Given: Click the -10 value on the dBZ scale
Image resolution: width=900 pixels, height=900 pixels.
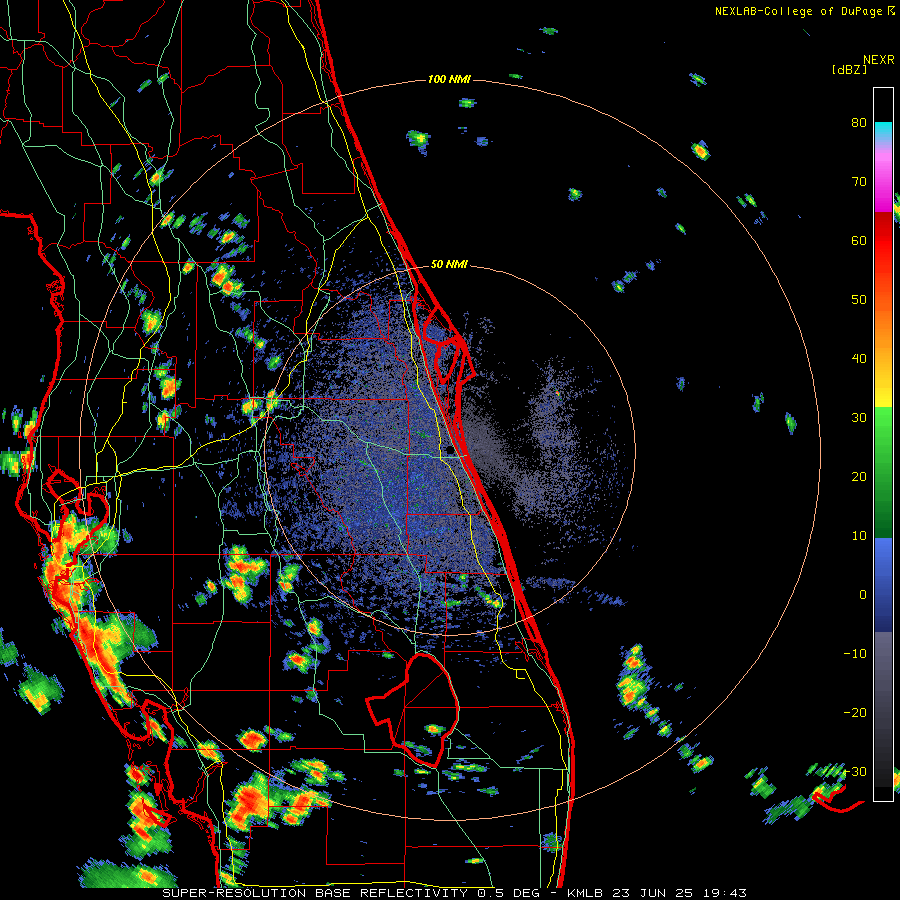Looking at the screenshot, I should [x=855, y=654].
